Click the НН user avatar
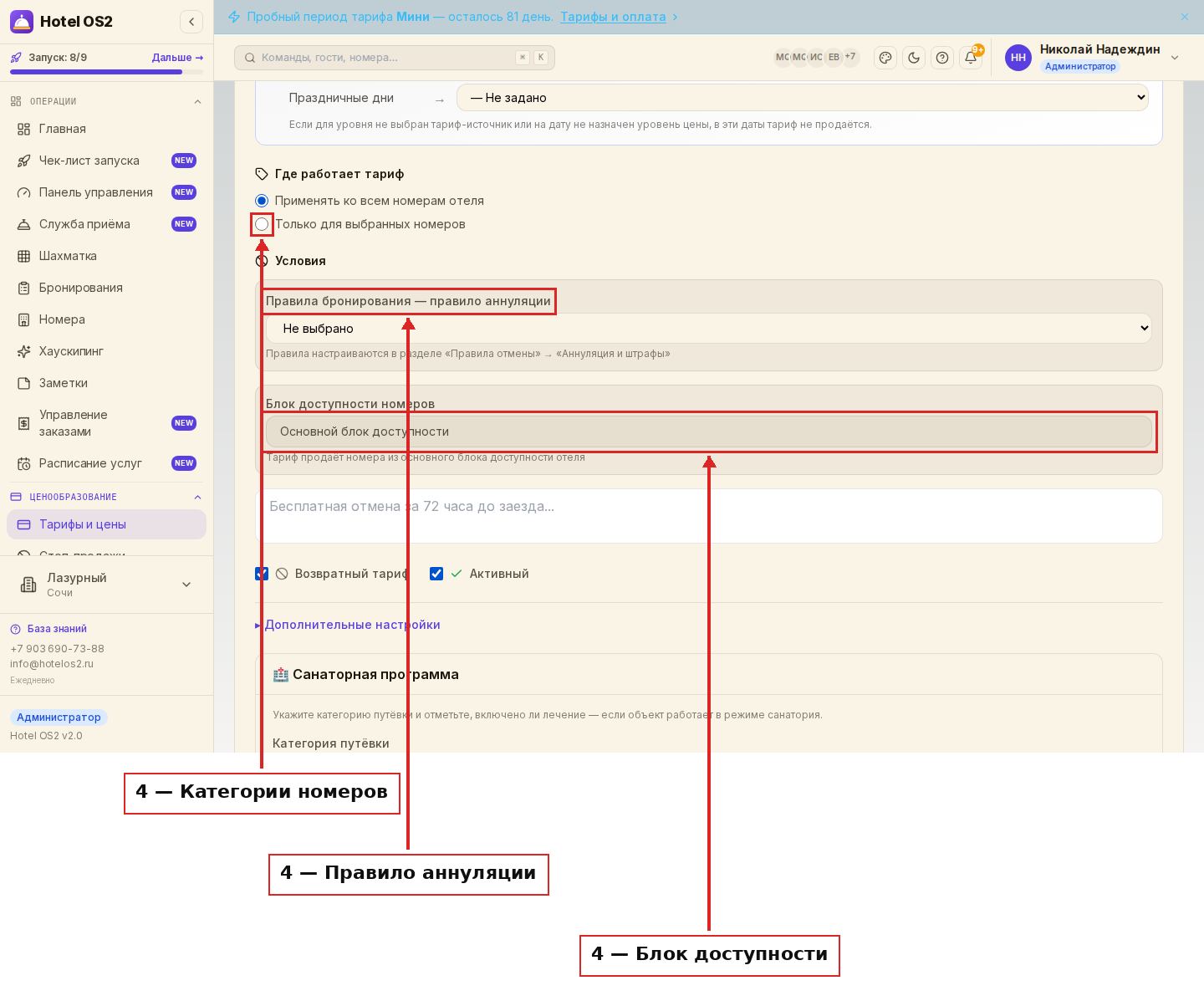This screenshot has height=996, width=1204. [x=1018, y=58]
